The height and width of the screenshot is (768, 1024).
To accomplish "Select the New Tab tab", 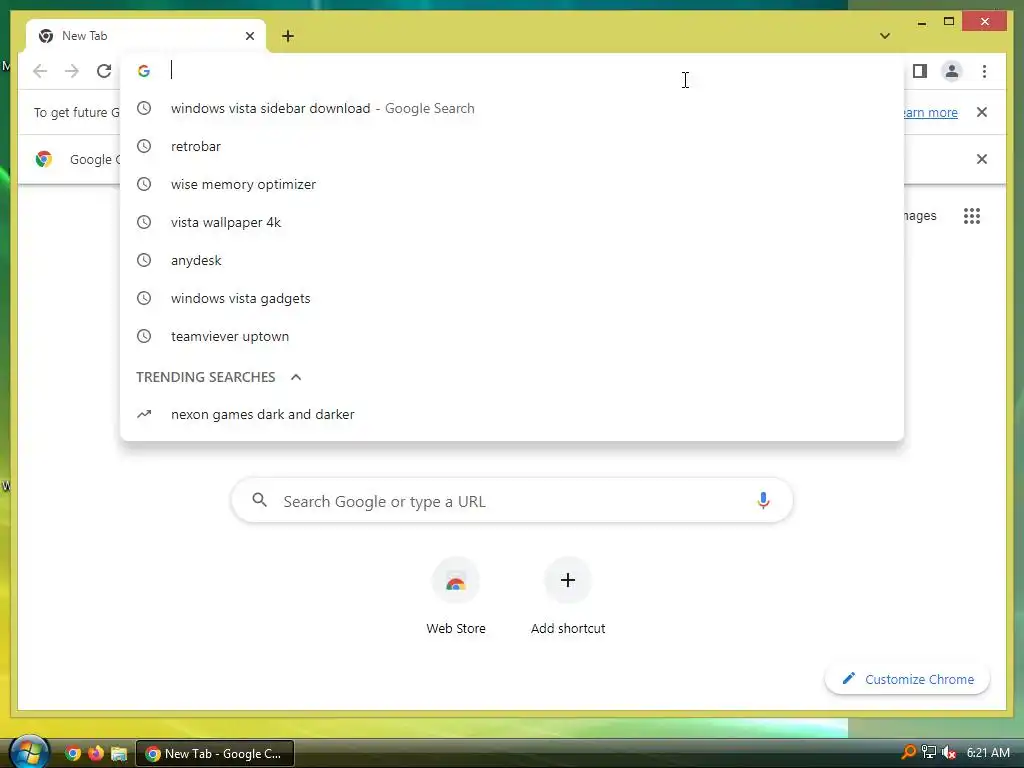I will [x=146, y=36].
